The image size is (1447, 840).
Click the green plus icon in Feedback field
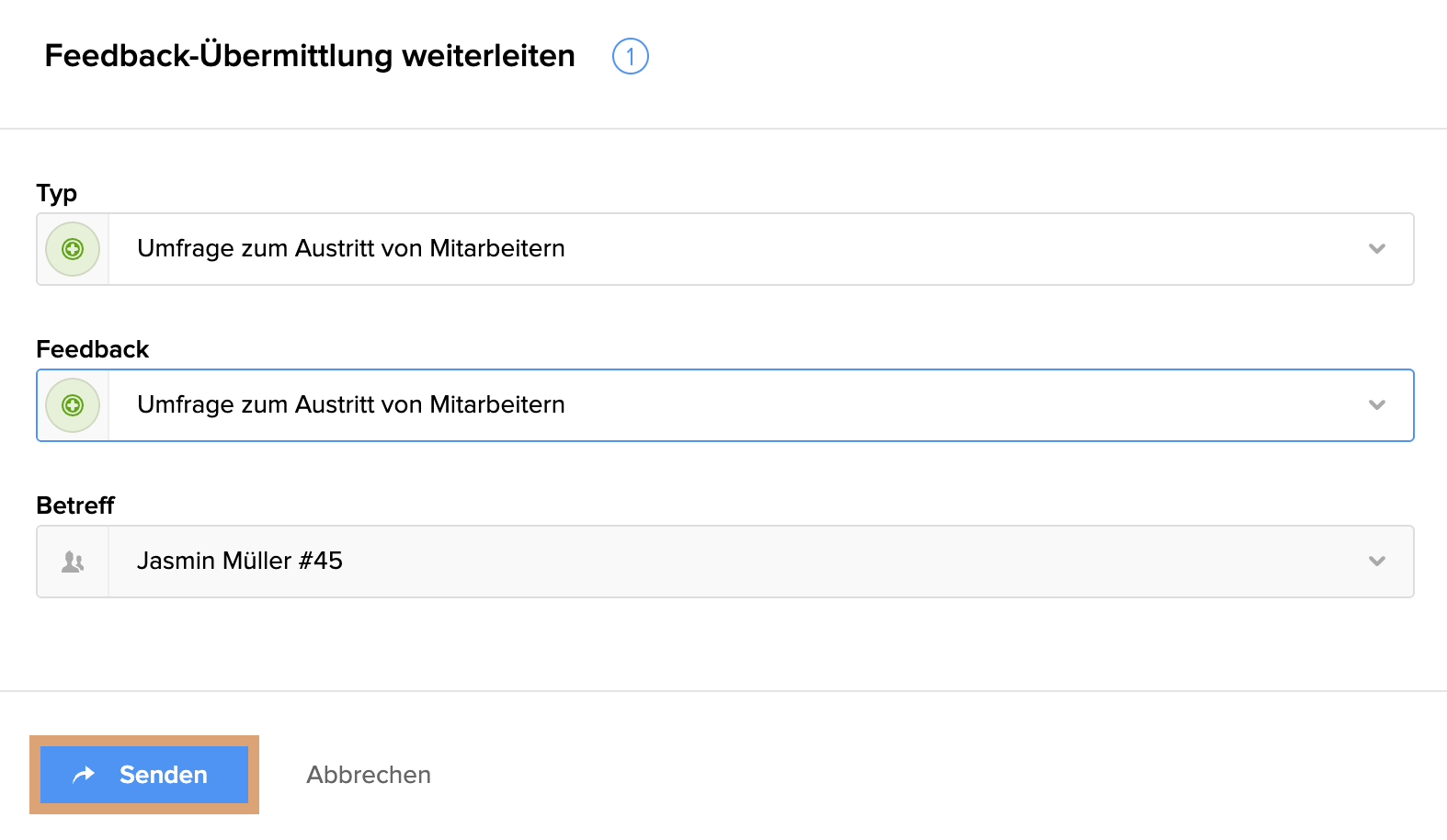(x=73, y=405)
